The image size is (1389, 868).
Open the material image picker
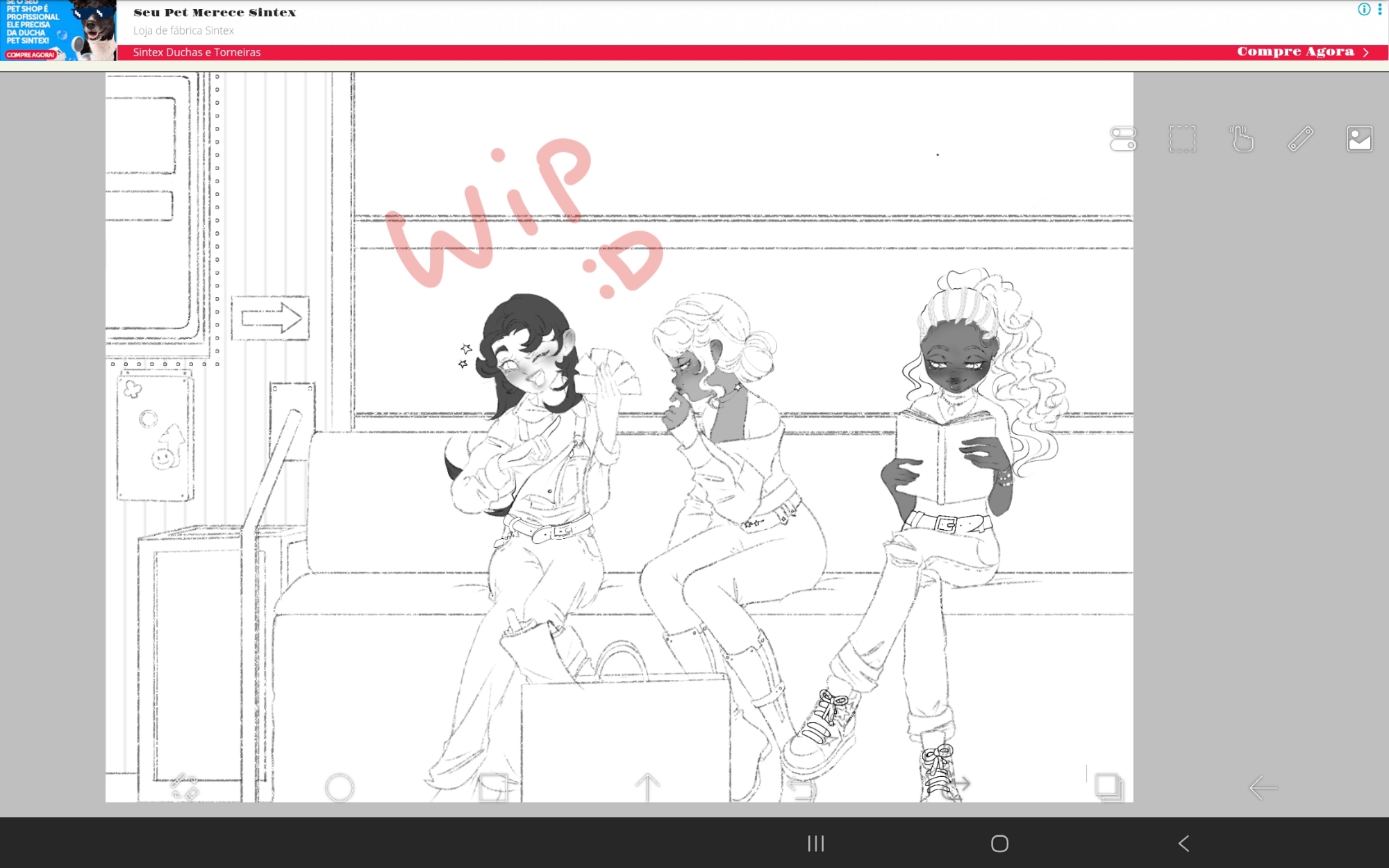(x=1359, y=139)
